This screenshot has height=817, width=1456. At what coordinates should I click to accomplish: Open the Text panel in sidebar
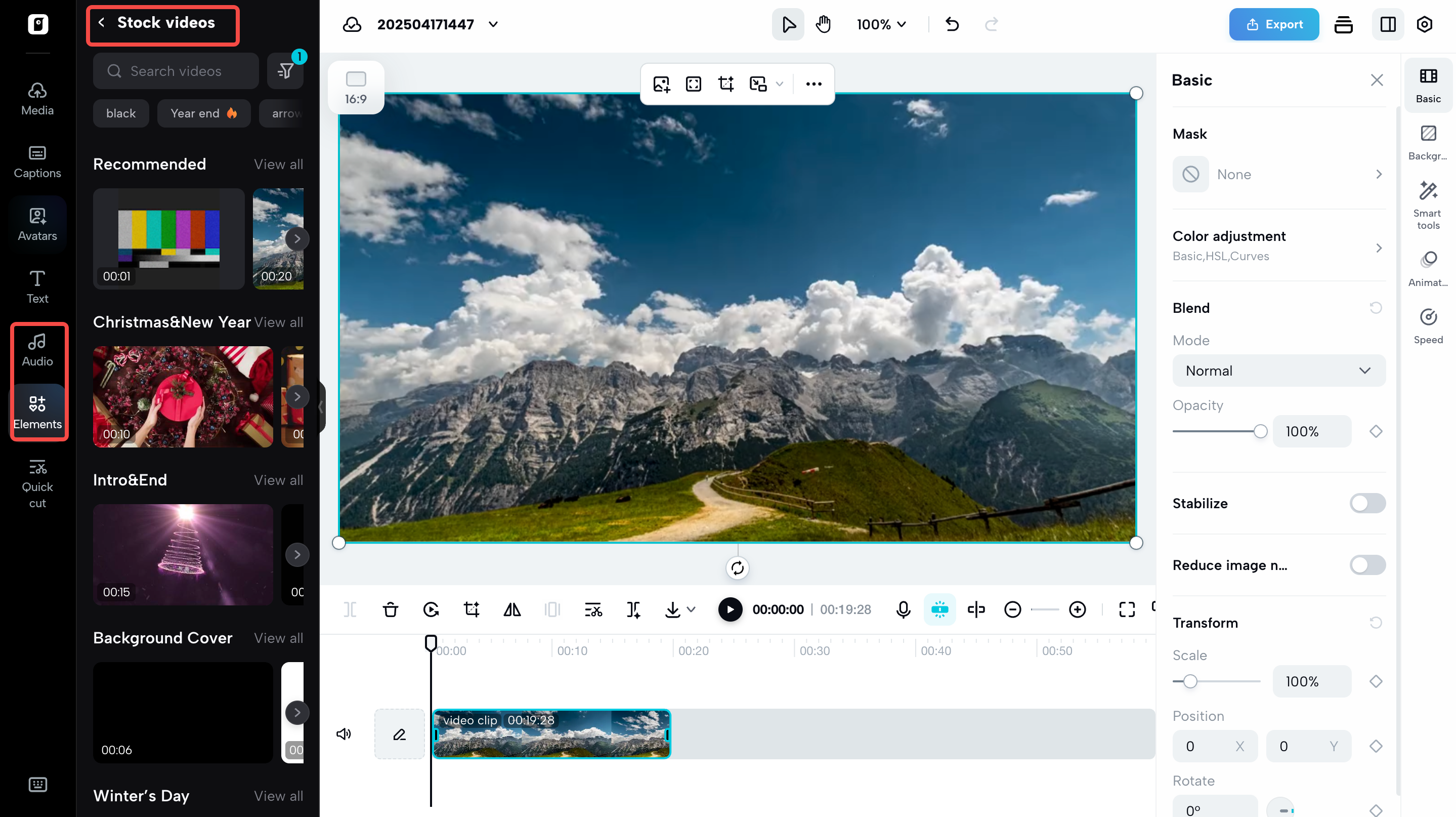point(37,287)
